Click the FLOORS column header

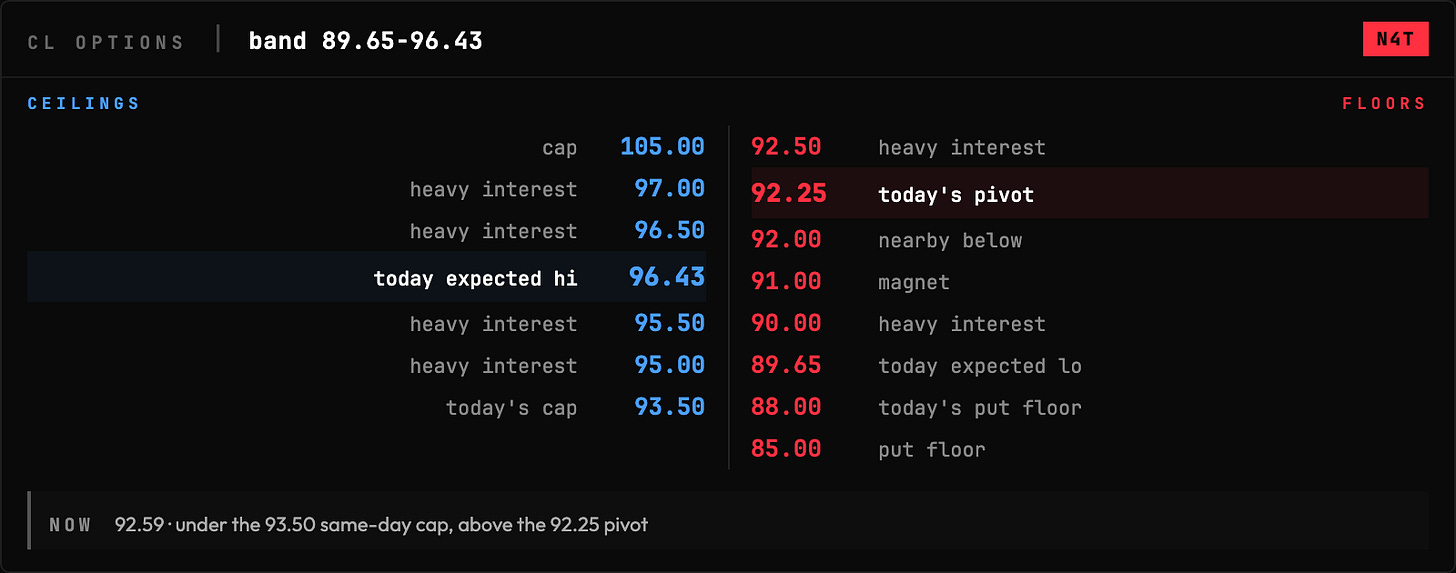click(1384, 104)
